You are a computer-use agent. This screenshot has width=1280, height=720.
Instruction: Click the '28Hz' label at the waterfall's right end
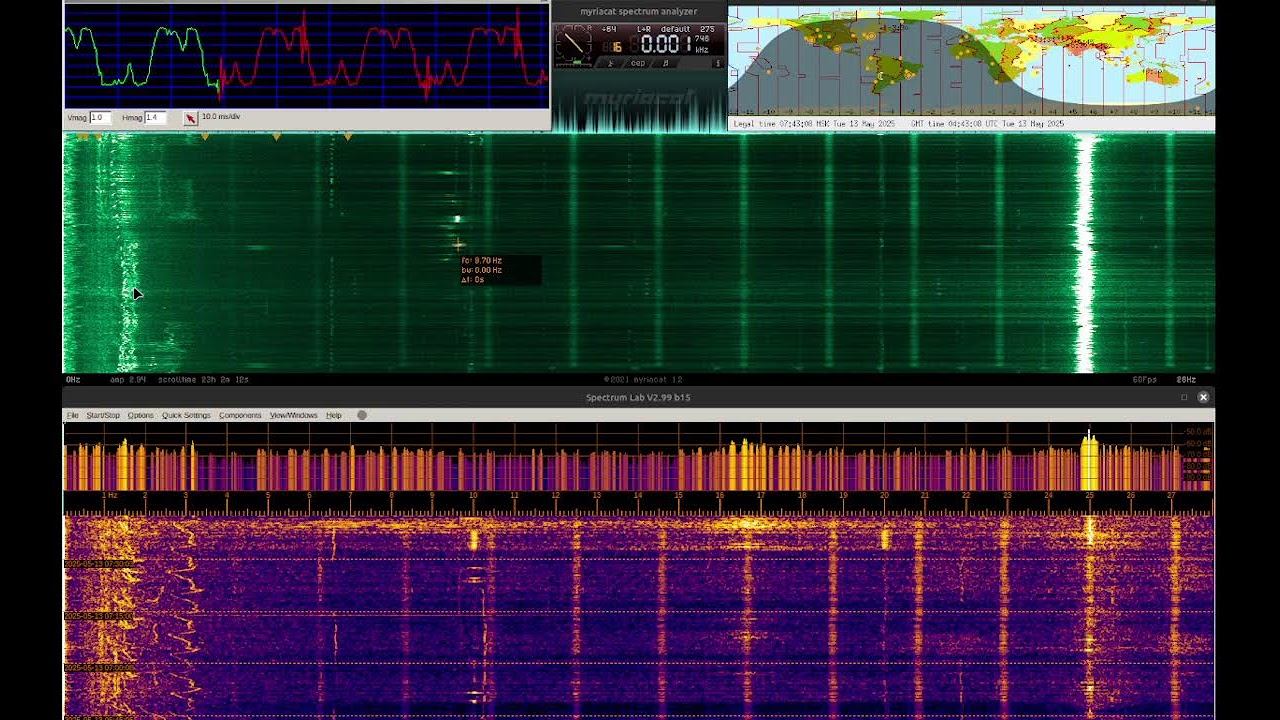pyautogui.click(x=1186, y=380)
